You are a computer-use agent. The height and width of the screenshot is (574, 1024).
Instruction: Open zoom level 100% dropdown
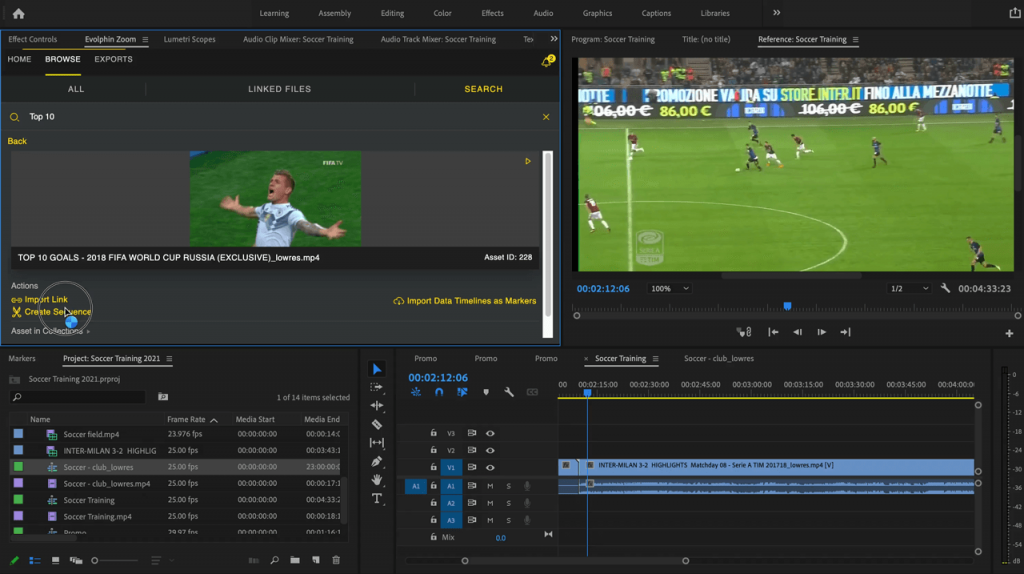coord(669,289)
